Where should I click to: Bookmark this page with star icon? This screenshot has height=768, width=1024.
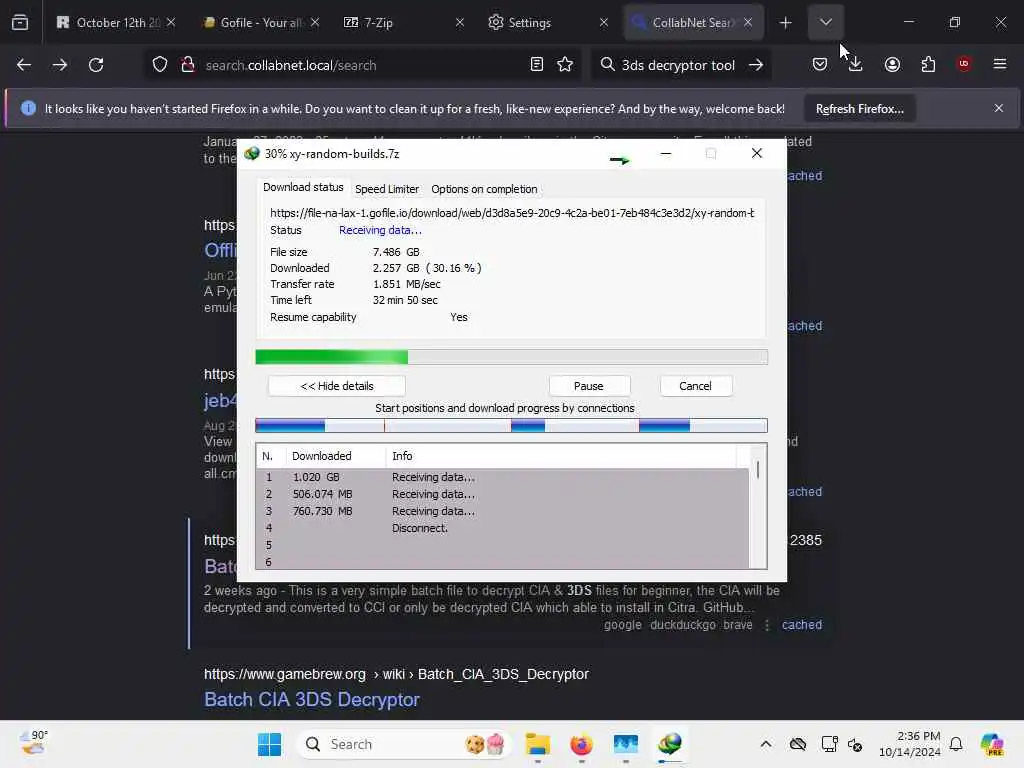(x=565, y=65)
